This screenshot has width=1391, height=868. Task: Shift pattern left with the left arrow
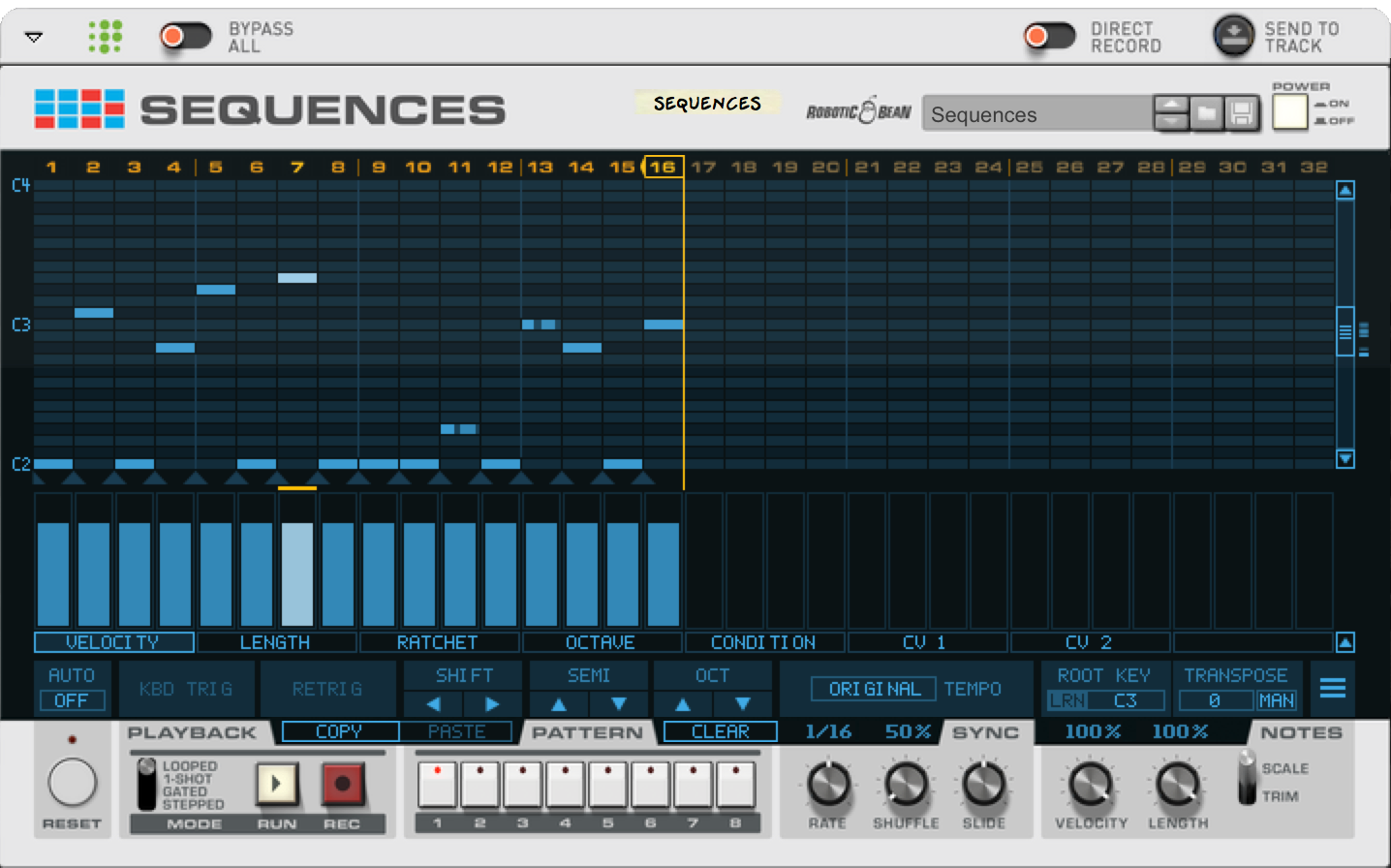click(433, 704)
